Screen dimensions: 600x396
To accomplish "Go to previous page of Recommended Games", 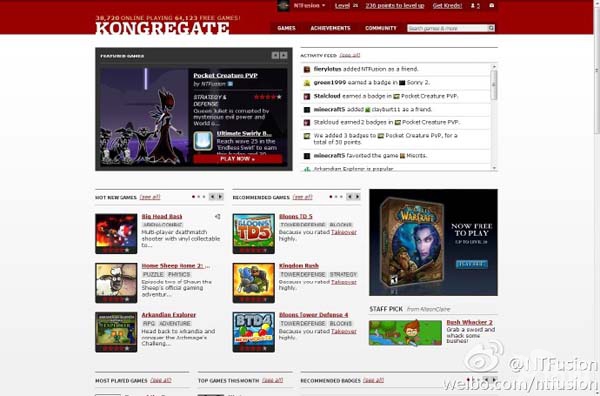I will click(349, 197).
